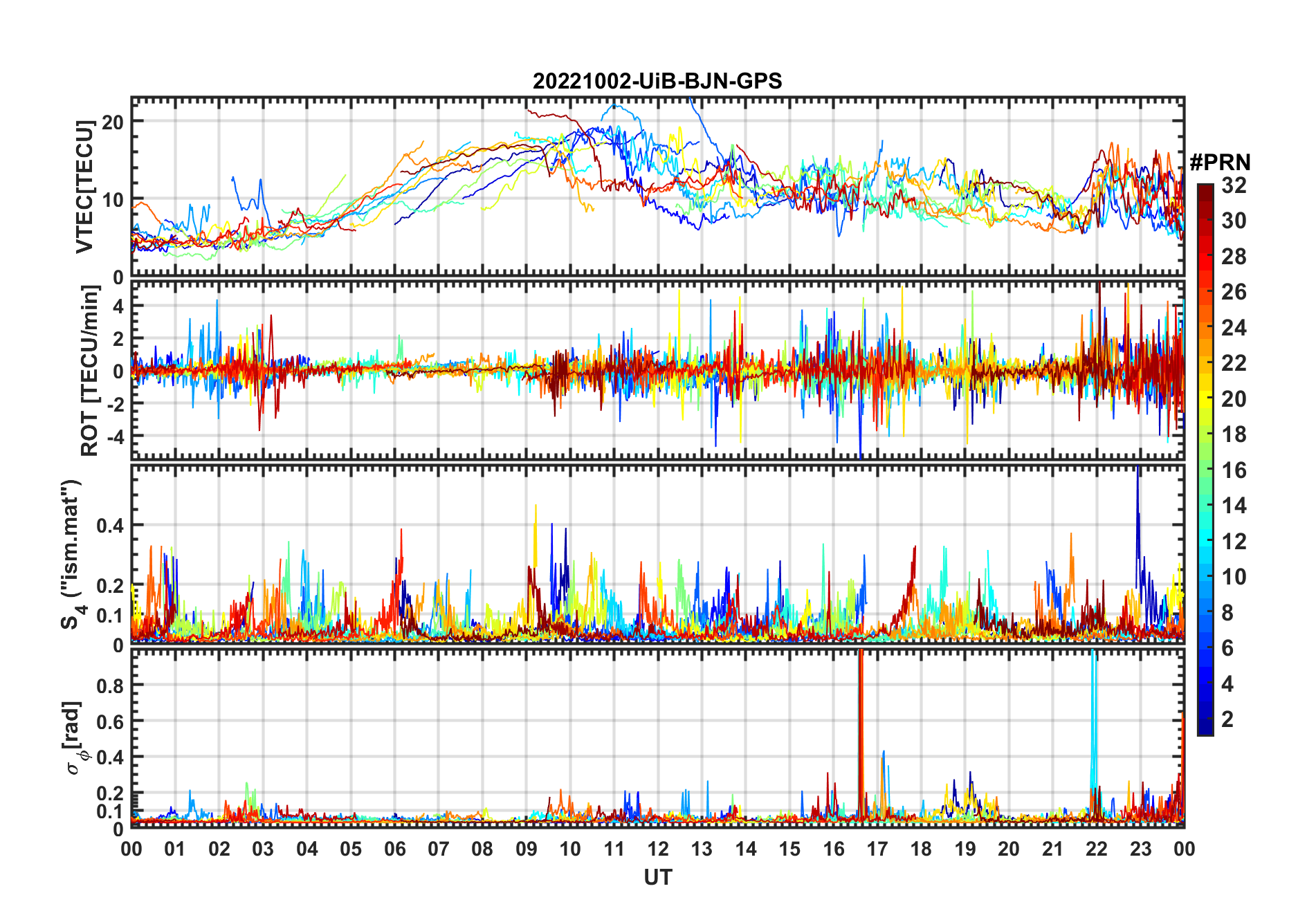Click the "03" hour tick on the UT axis
This screenshot has width=1316, height=920.
click(263, 849)
